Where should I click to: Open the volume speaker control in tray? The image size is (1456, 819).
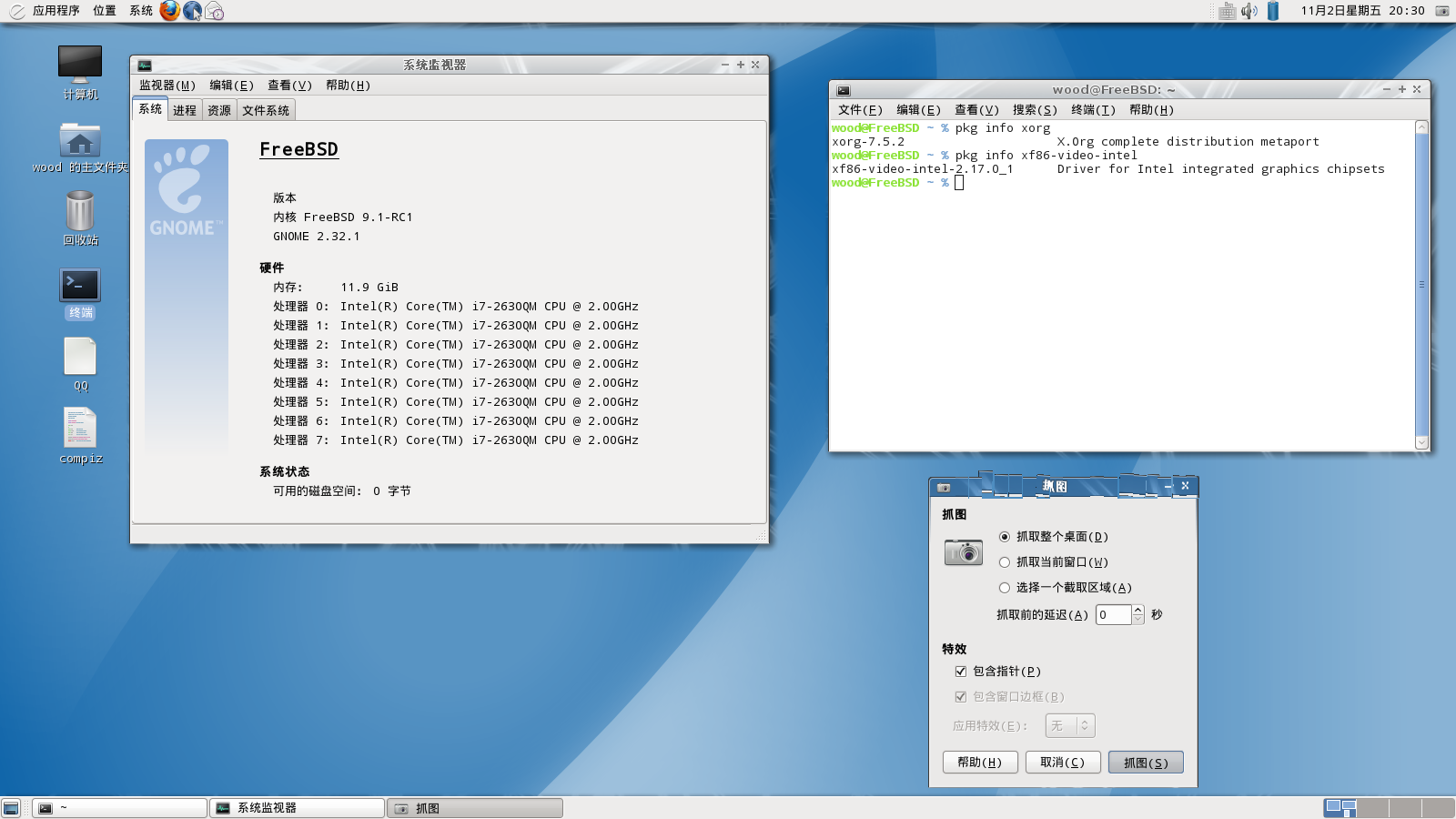pos(1249,11)
